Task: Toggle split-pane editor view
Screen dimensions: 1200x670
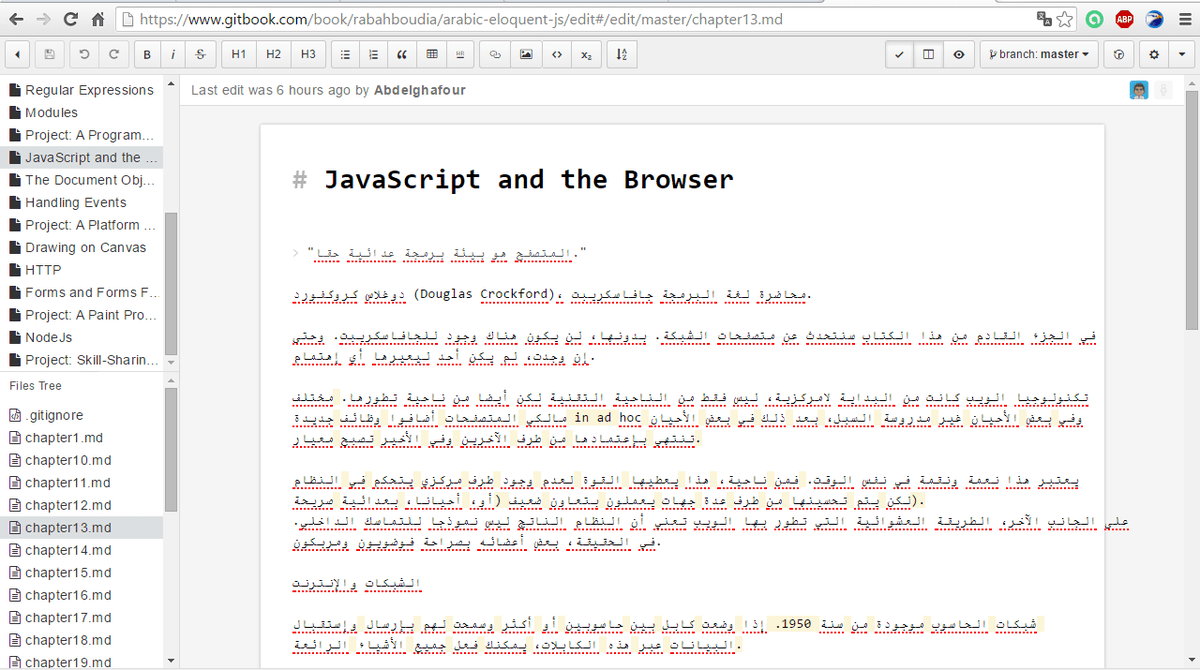Action: click(x=928, y=54)
